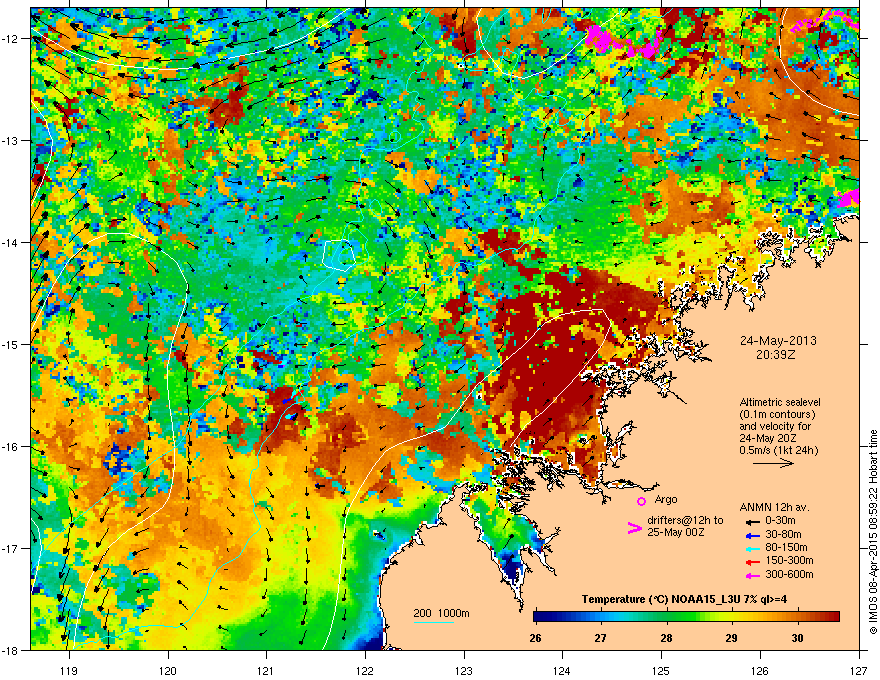Click the '300-600m' depth label

(x=789, y=574)
